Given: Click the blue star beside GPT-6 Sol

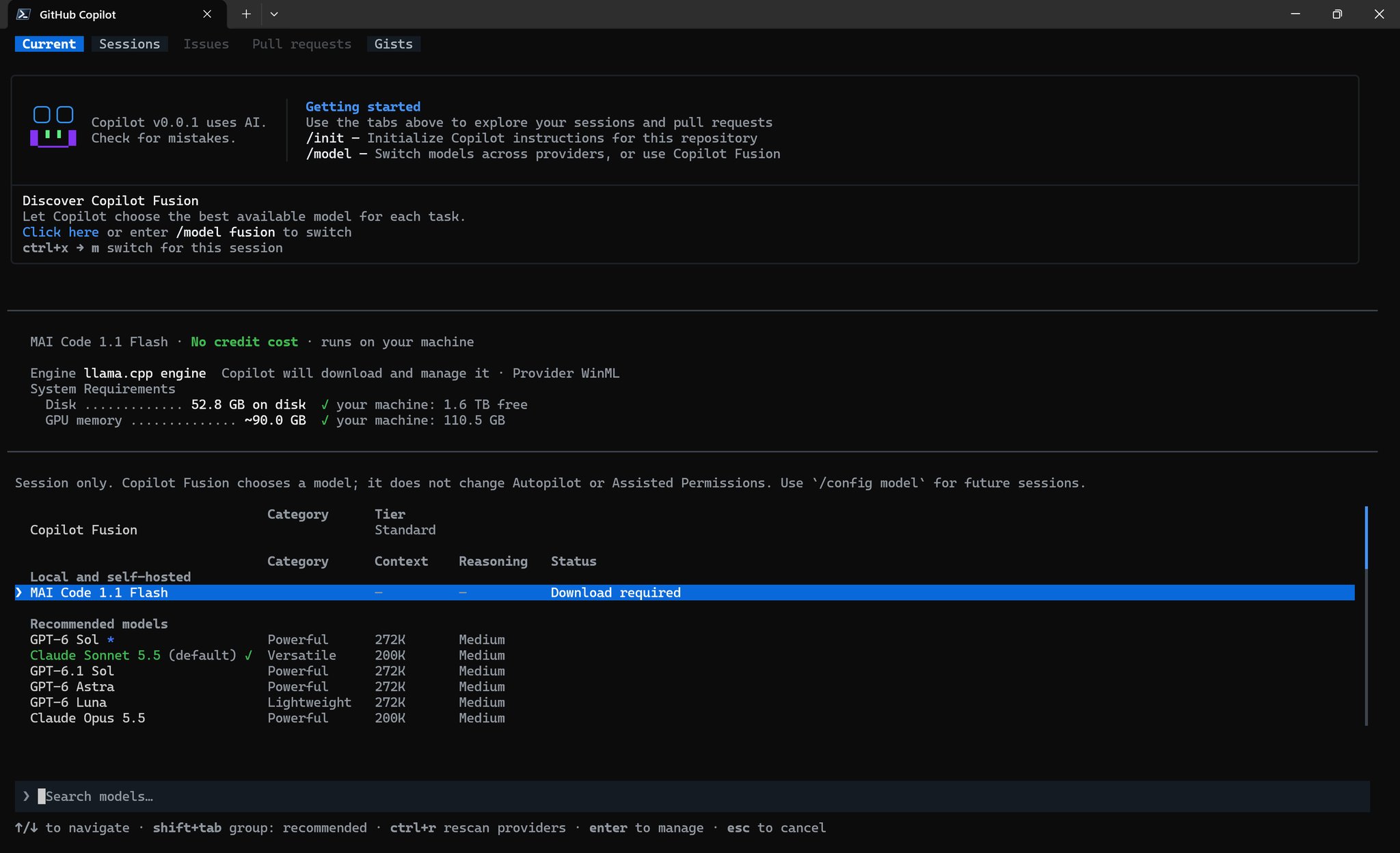Looking at the screenshot, I should [111, 640].
